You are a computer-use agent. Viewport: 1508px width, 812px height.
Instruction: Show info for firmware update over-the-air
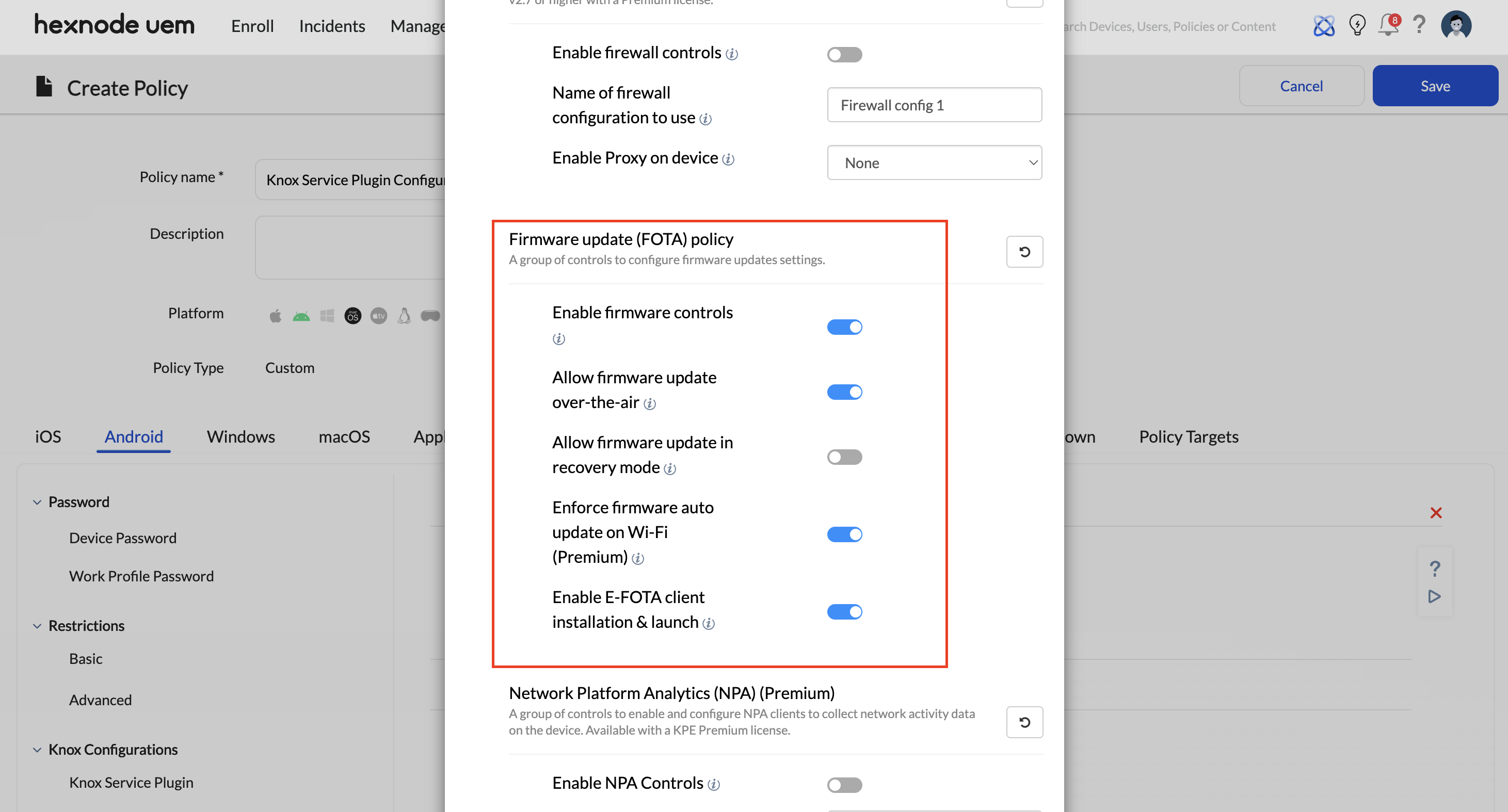(x=650, y=403)
